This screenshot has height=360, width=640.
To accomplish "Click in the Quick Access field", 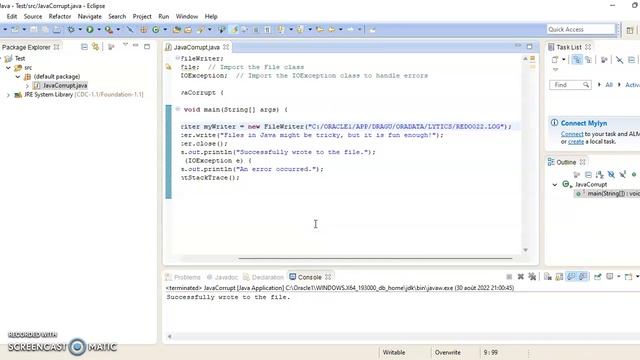I will (580, 29).
